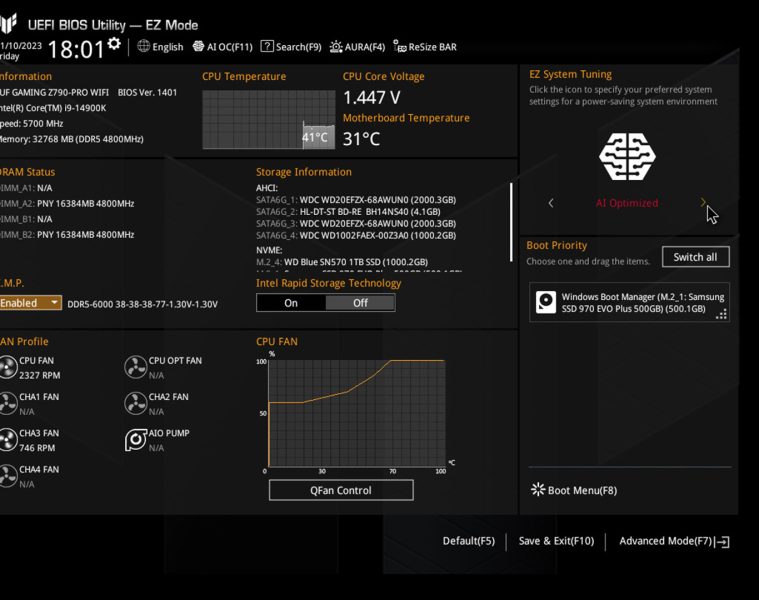
Task: Click the 18:01 clock display
Action: pos(76,49)
